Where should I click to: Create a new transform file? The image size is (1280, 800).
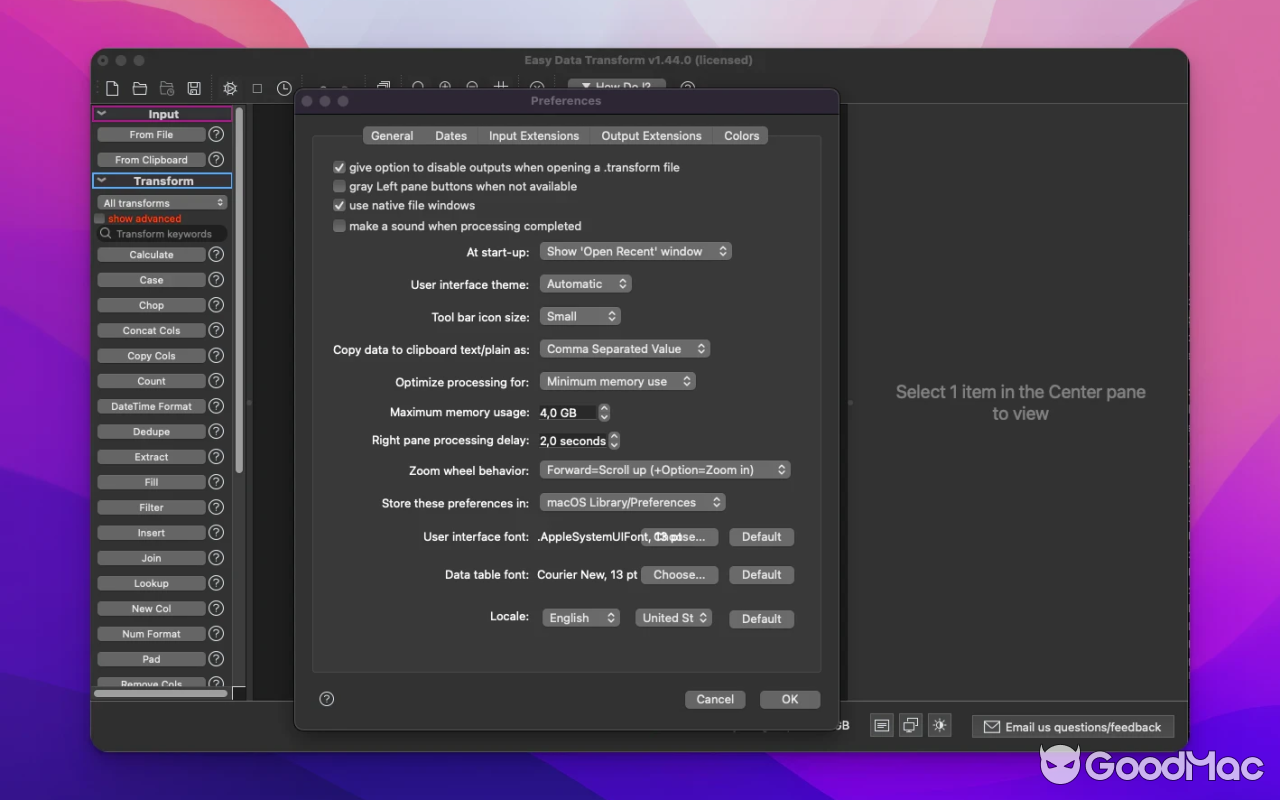pyautogui.click(x=112, y=87)
